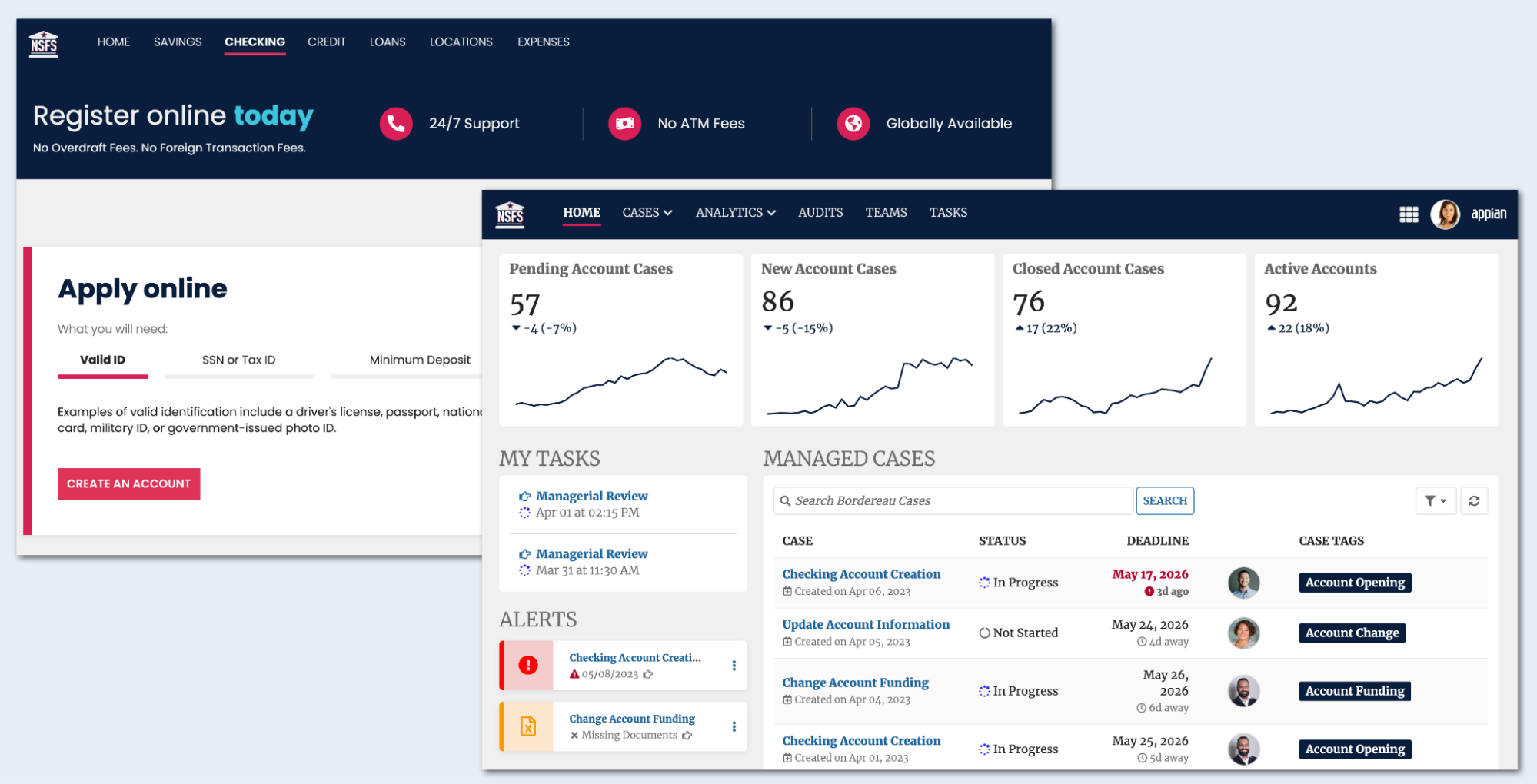Switch to the SSN or Tax ID tab
The width and height of the screenshot is (1537, 784).
tap(238, 360)
